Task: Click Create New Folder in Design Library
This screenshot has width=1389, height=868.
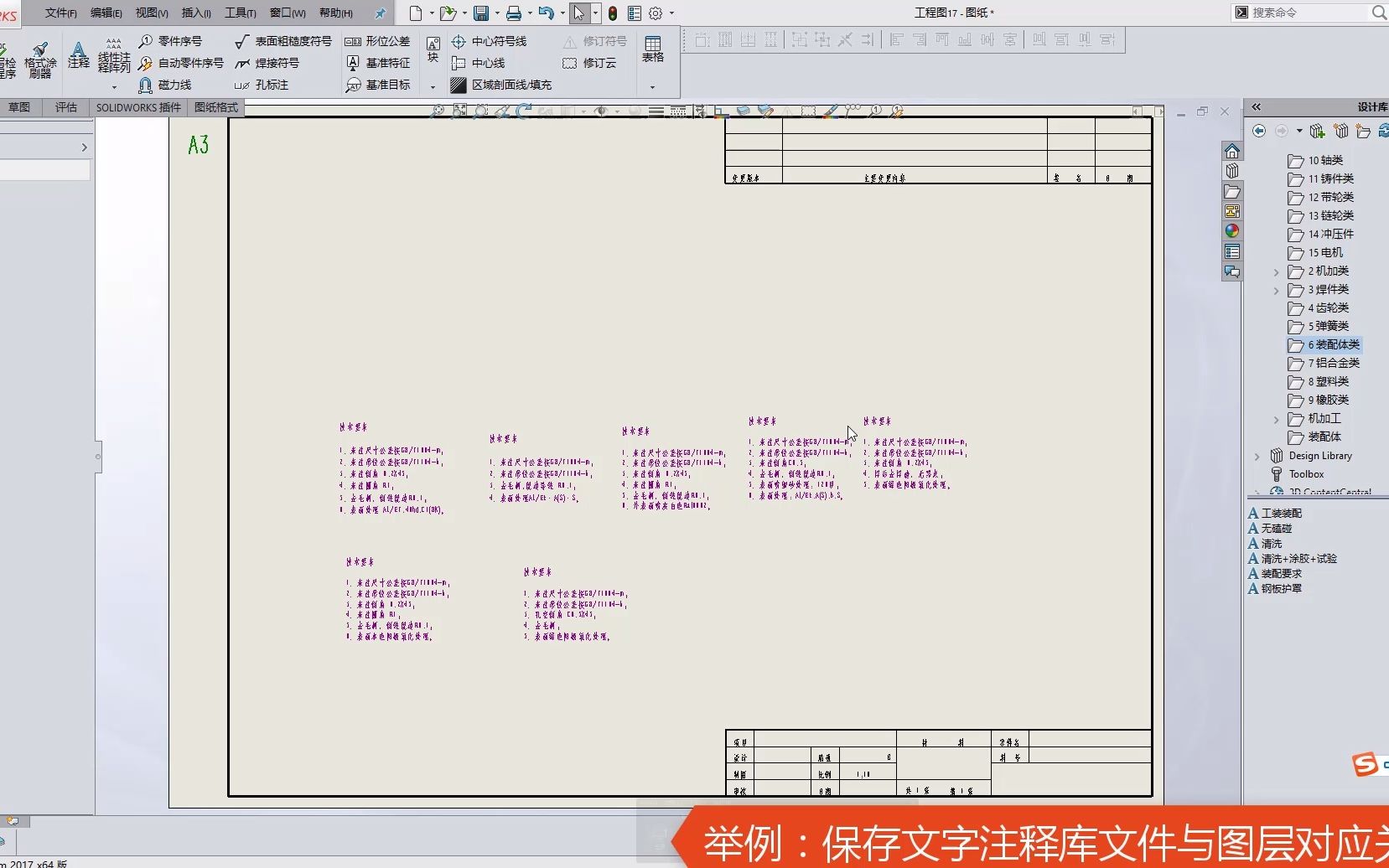Action: 1363,131
